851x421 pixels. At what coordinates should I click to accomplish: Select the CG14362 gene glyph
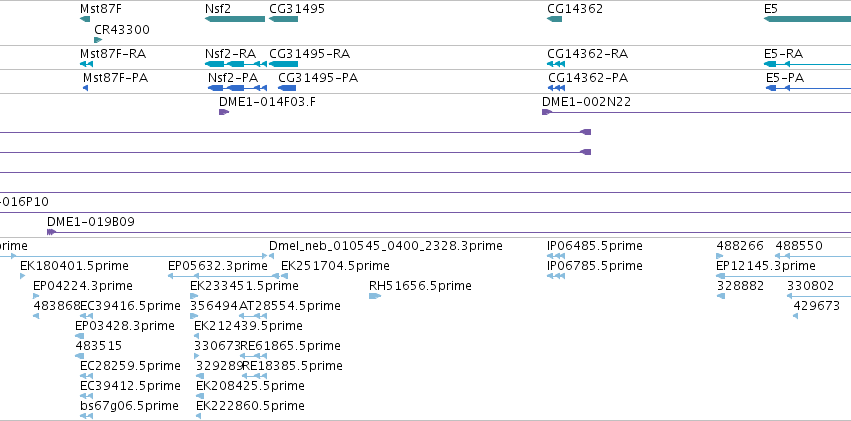[554, 19]
